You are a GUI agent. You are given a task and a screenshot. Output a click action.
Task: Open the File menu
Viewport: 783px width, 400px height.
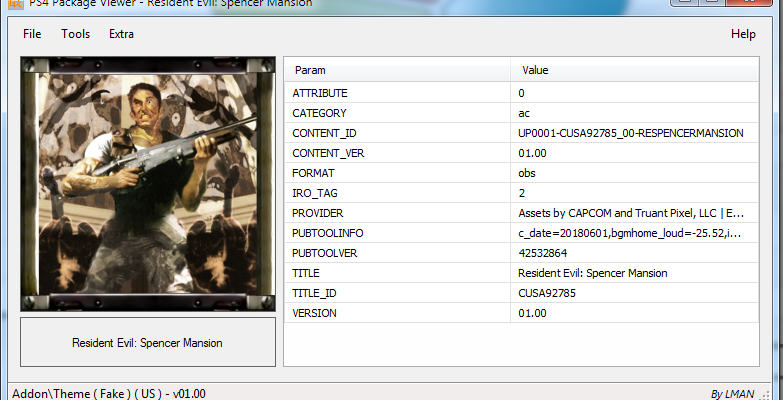(x=32, y=34)
